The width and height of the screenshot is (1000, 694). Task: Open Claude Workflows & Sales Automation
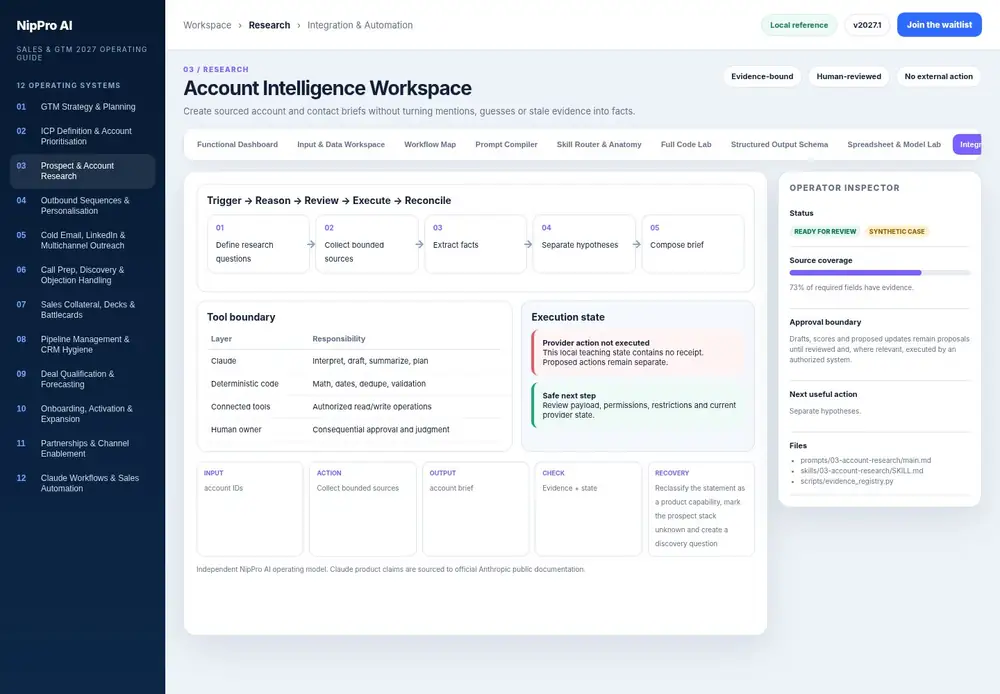click(x=82, y=483)
